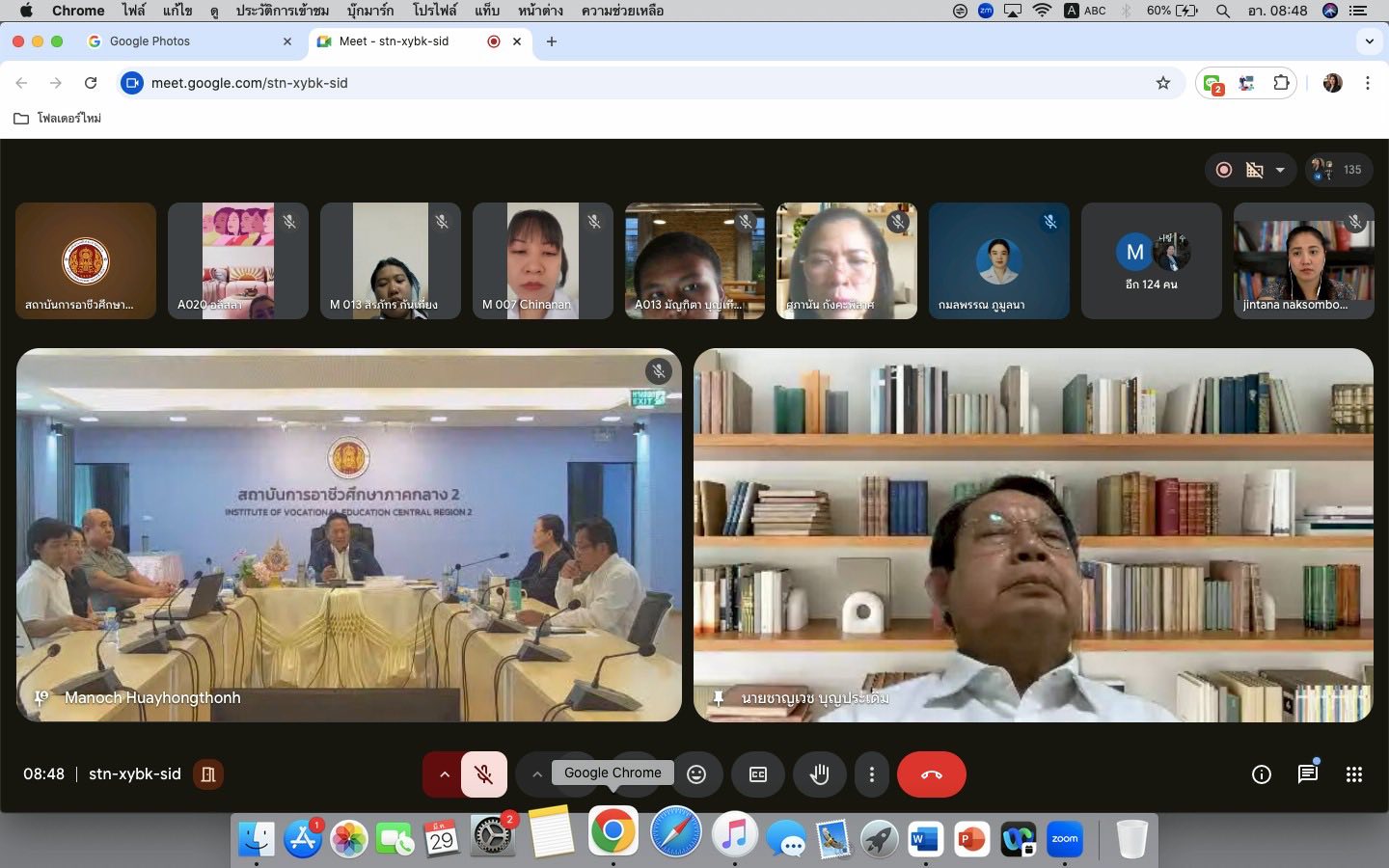Unmute the microphone in the call controls
The width and height of the screenshot is (1389, 868).
tap(484, 774)
